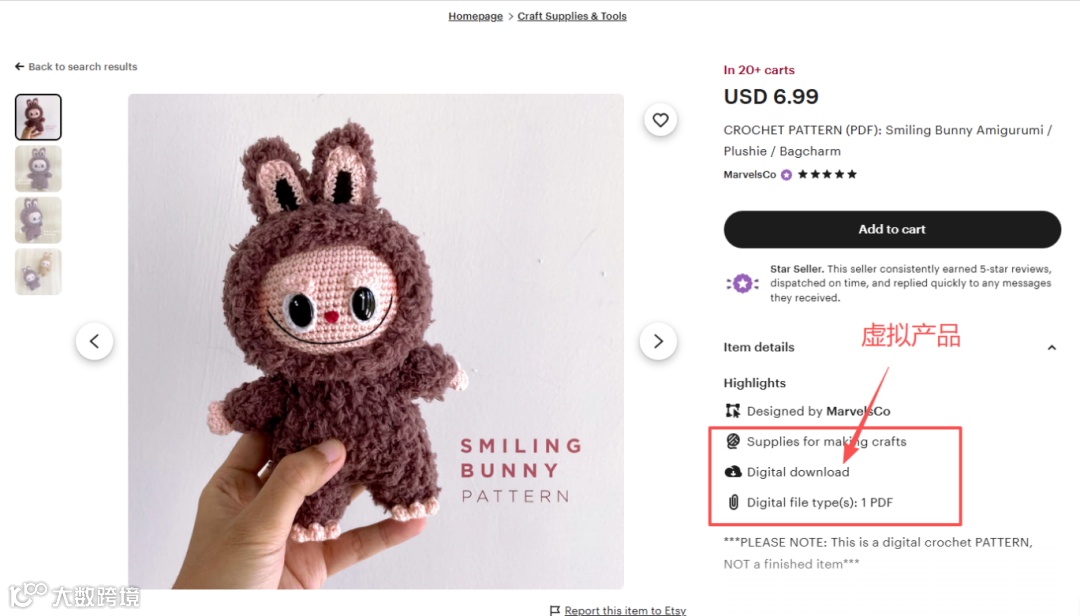Screen dimensions: 1080x616
Task: Open the Homepage breadcrumb
Action: click(x=475, y=16)
